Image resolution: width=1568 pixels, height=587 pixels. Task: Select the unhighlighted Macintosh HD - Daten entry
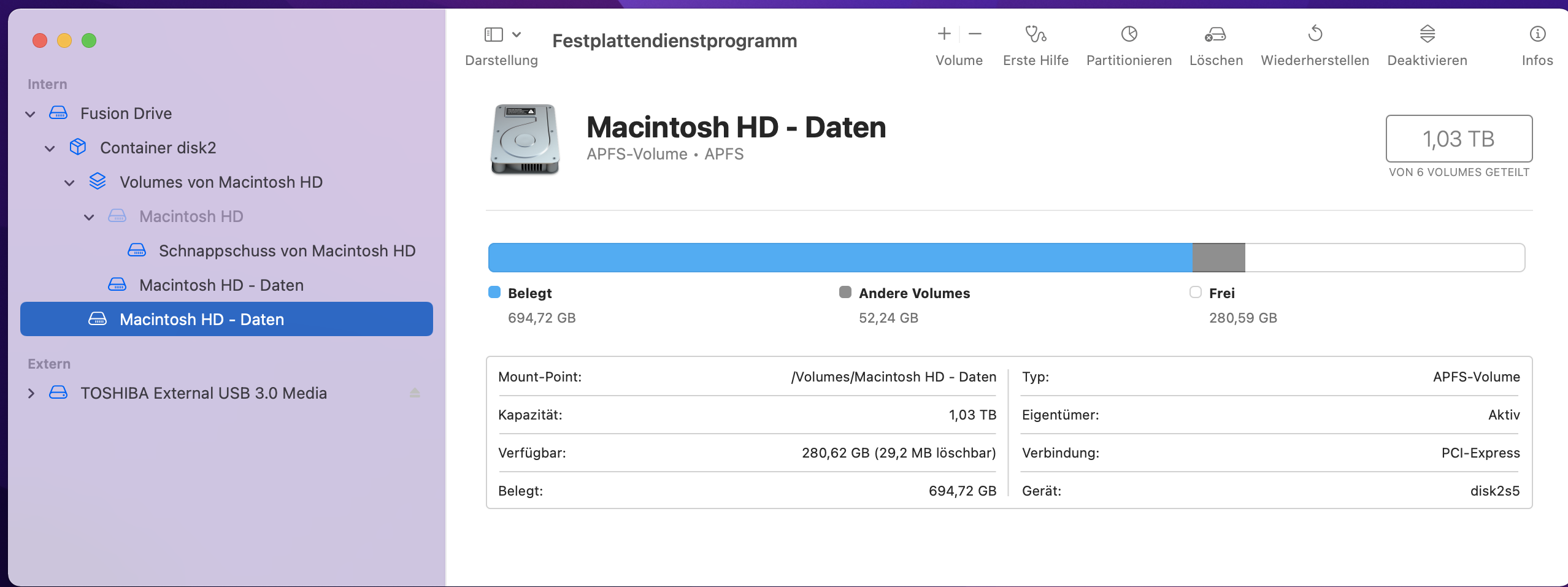pos(221,285)
